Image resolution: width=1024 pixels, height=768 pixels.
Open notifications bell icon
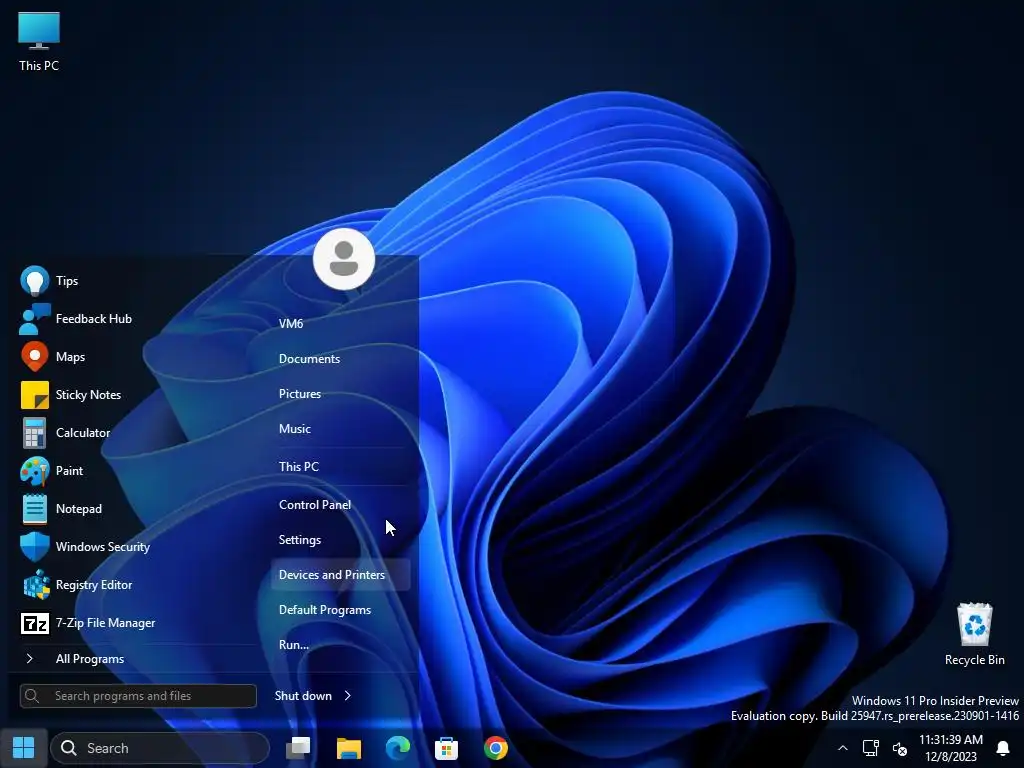[1003, 748]
